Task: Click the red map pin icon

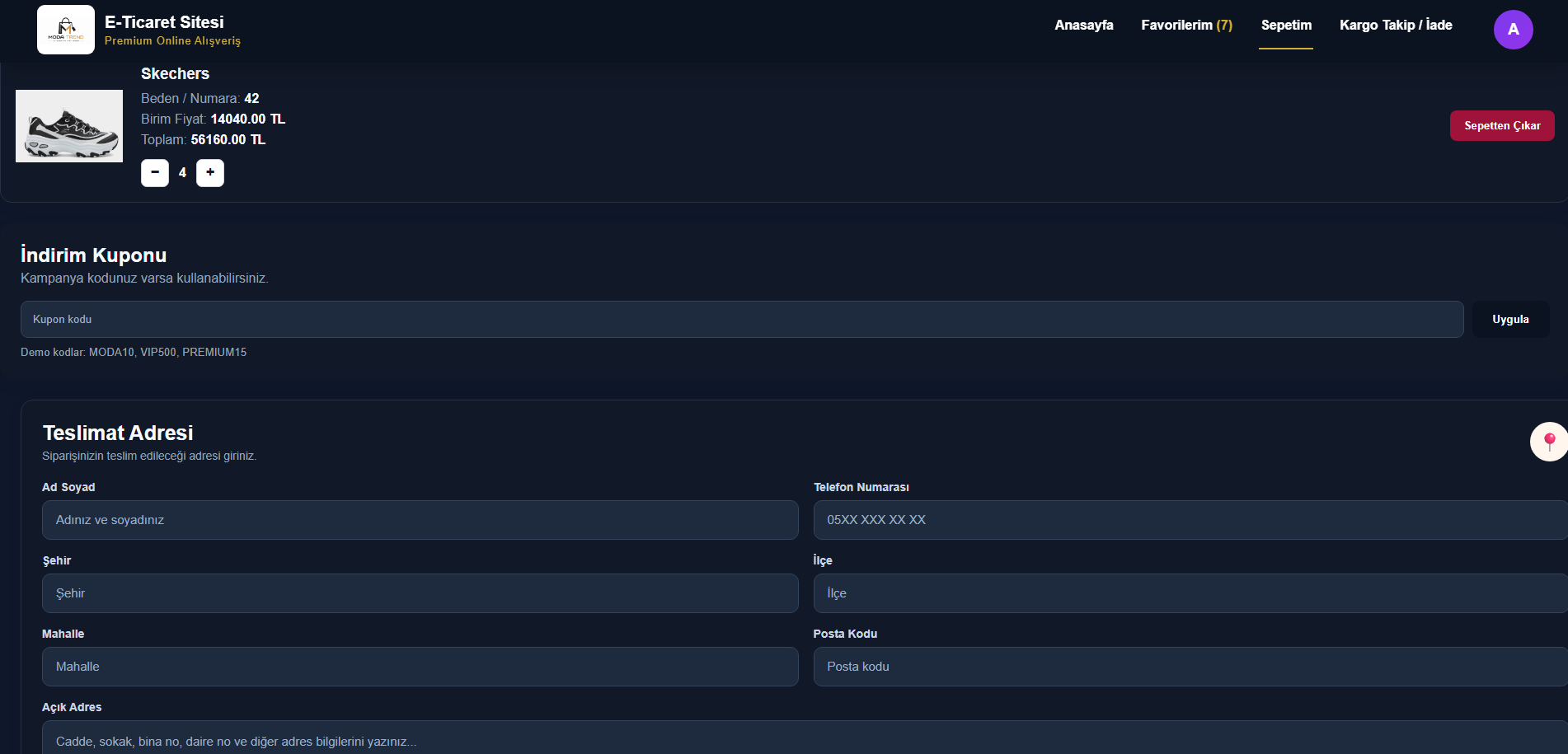Action: 1549,442
